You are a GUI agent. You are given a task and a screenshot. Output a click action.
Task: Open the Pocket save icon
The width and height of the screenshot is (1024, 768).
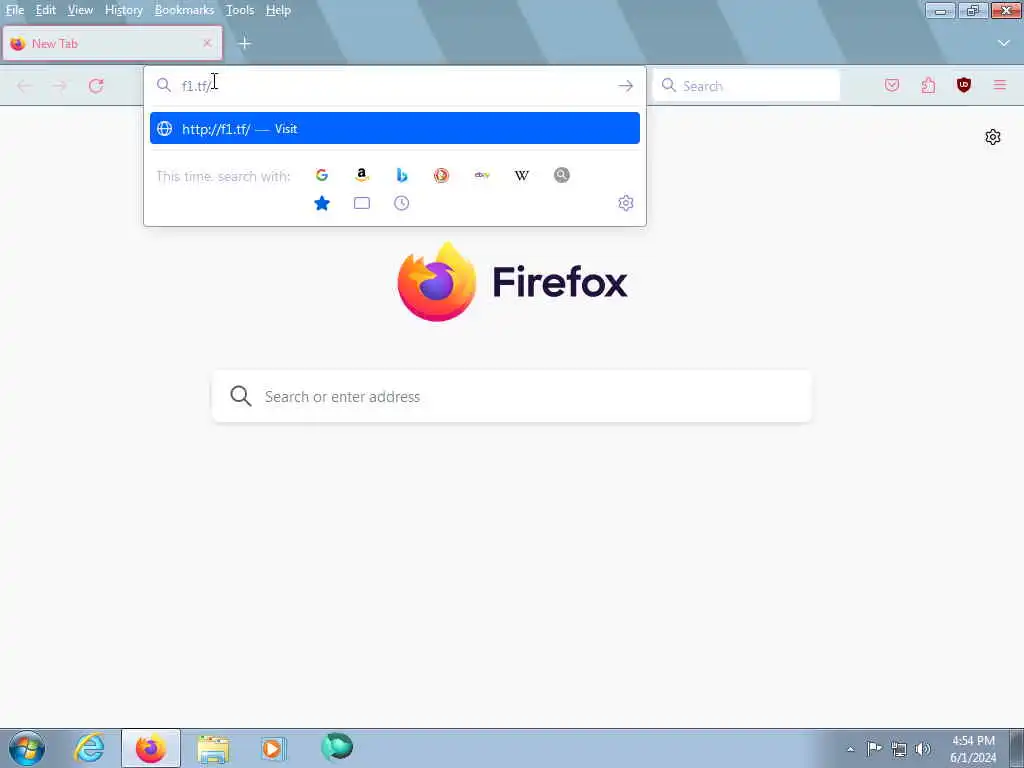(x=892, y=85)
